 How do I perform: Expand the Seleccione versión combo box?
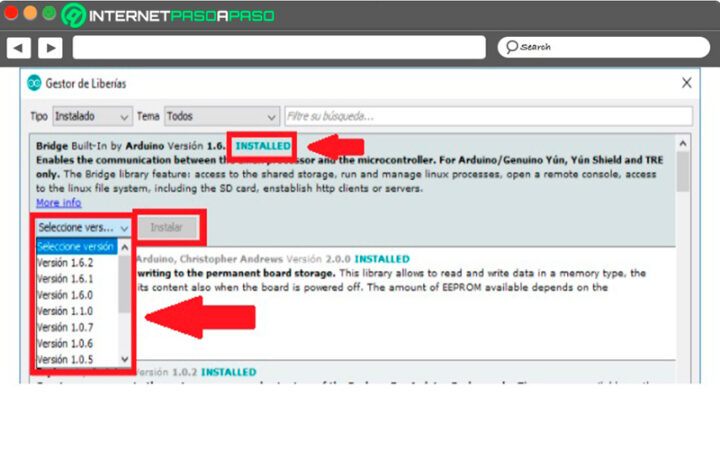(83, 228)
